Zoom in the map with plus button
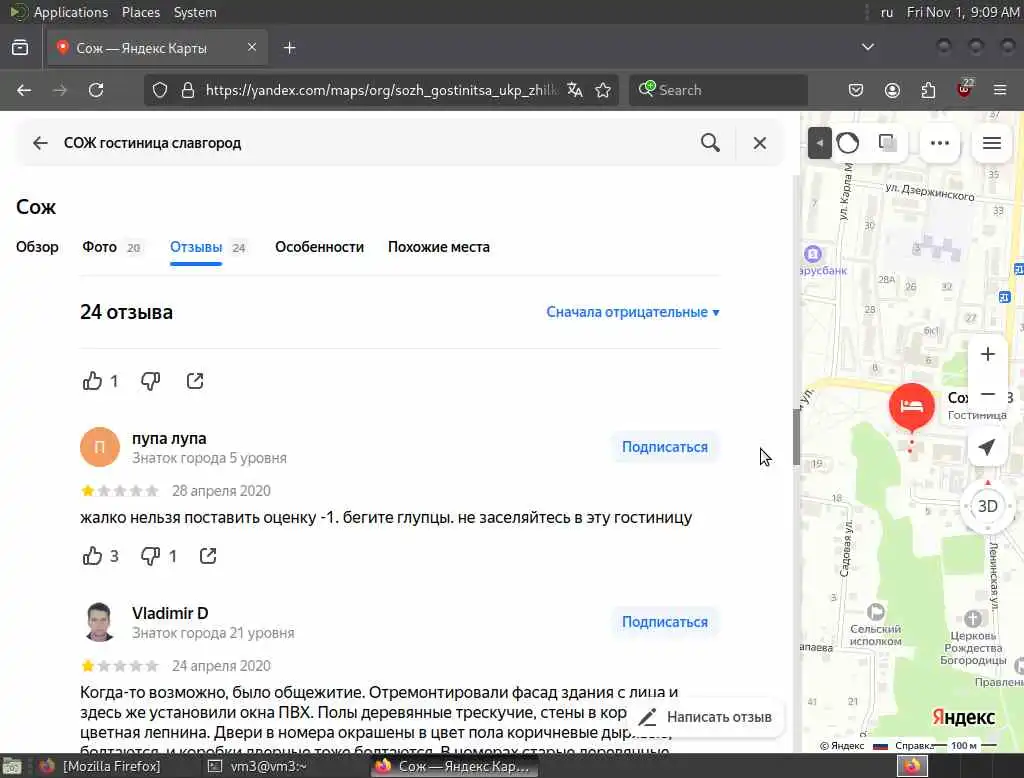Viewport: 1024px width, 778px height. (x=987, y=354)
